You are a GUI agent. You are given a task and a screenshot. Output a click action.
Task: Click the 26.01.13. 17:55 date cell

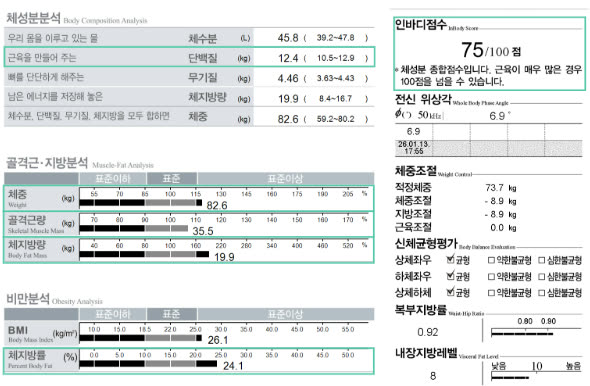(414, 148)
